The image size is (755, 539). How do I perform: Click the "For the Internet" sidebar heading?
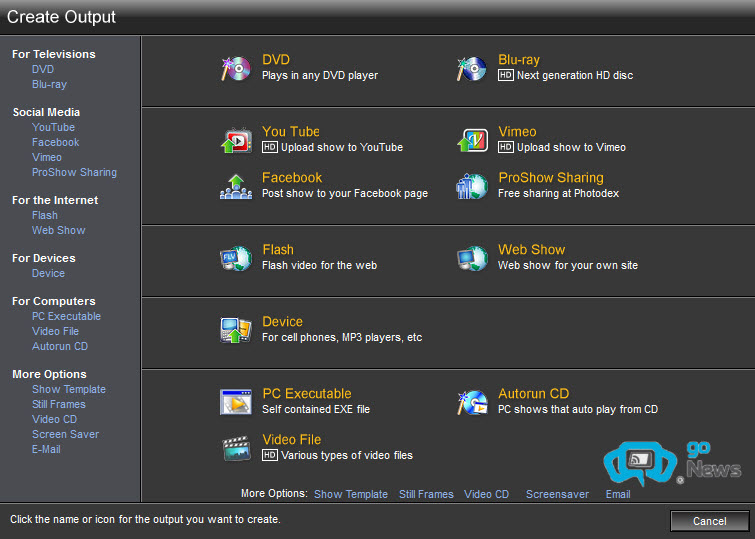coord(55,200)
